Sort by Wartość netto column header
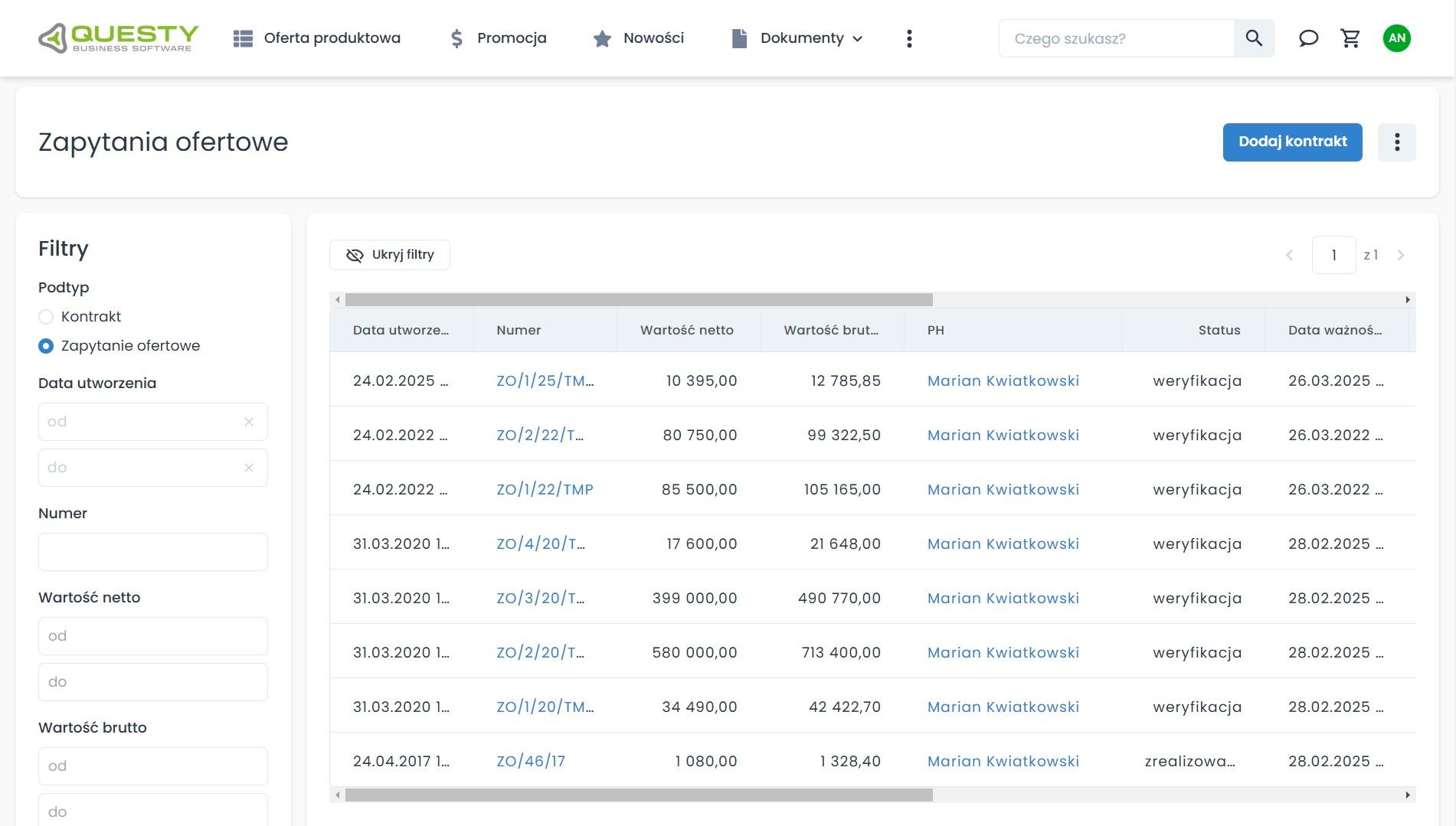The image size is (1456, 826). coord(687,330)
